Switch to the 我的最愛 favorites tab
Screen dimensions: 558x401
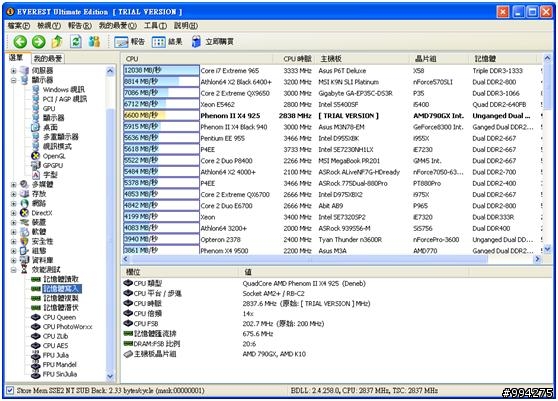(48, 58)
